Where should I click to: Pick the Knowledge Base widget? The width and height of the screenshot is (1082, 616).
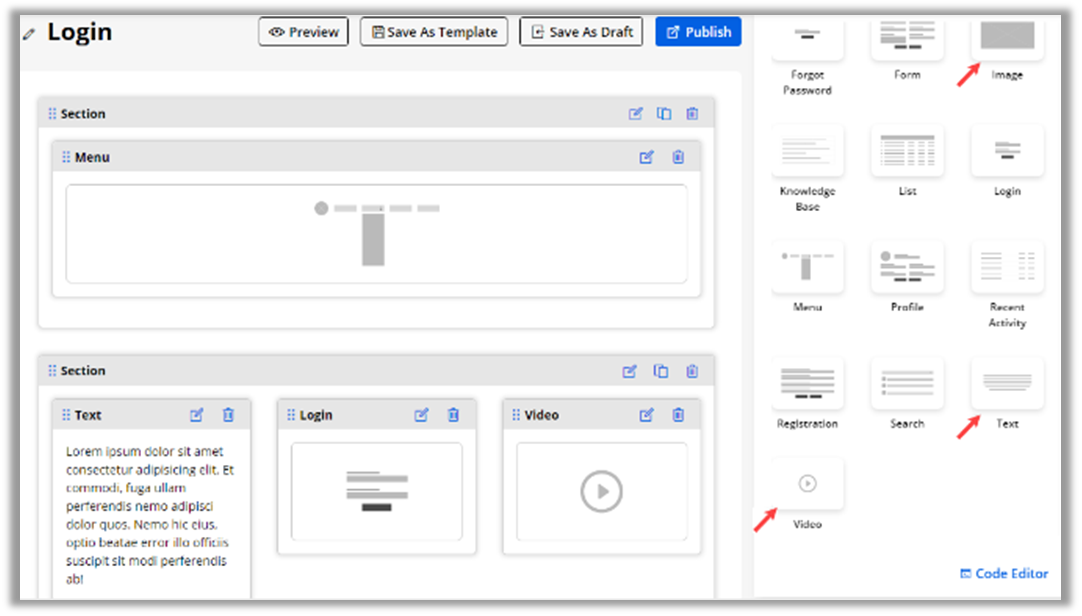(x=807, y=151)
